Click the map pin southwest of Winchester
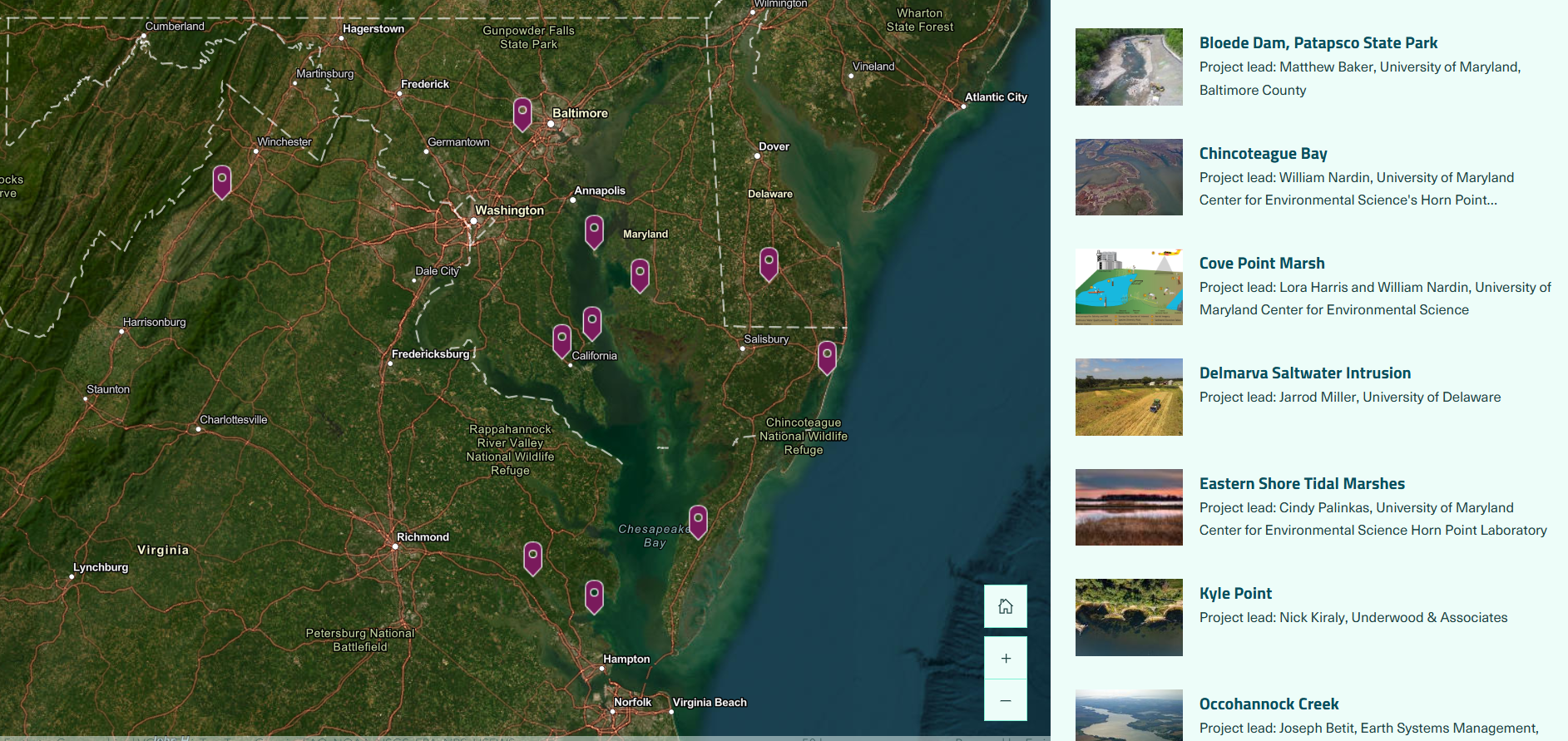 pyautogui.click(x=222, y=180)
